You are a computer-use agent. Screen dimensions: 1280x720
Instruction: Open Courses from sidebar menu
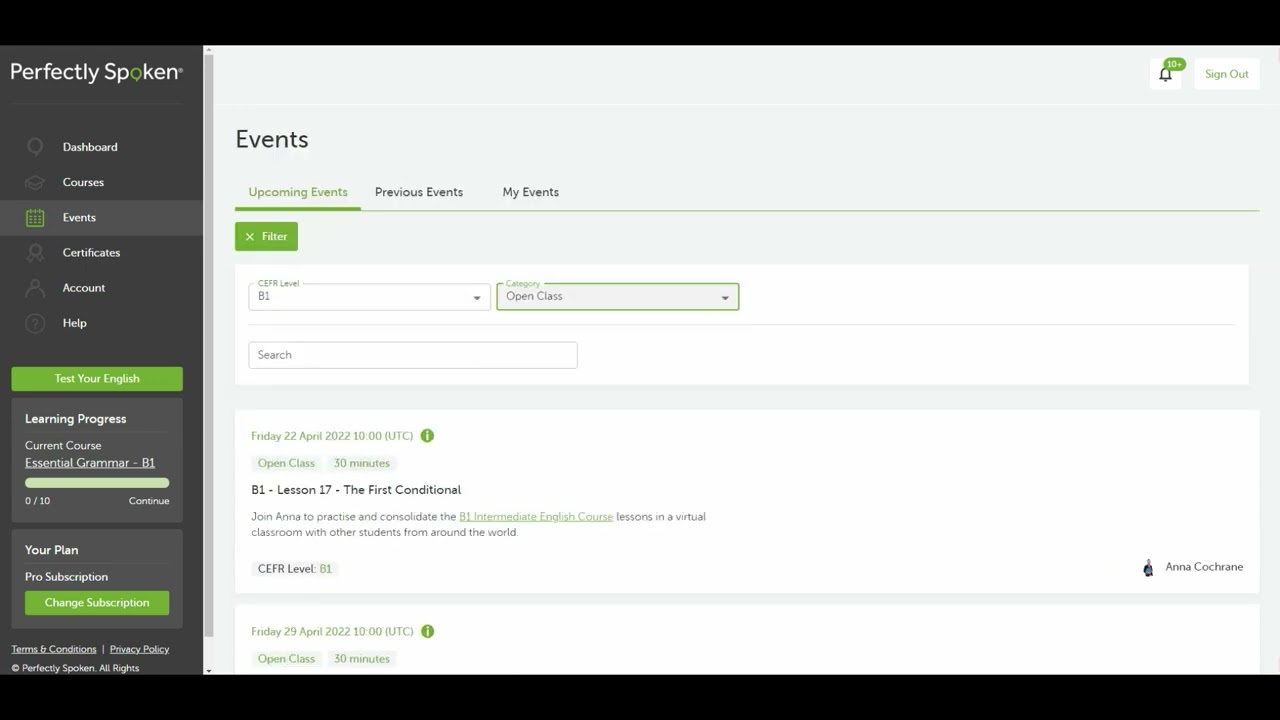click(x=83, y=182)
